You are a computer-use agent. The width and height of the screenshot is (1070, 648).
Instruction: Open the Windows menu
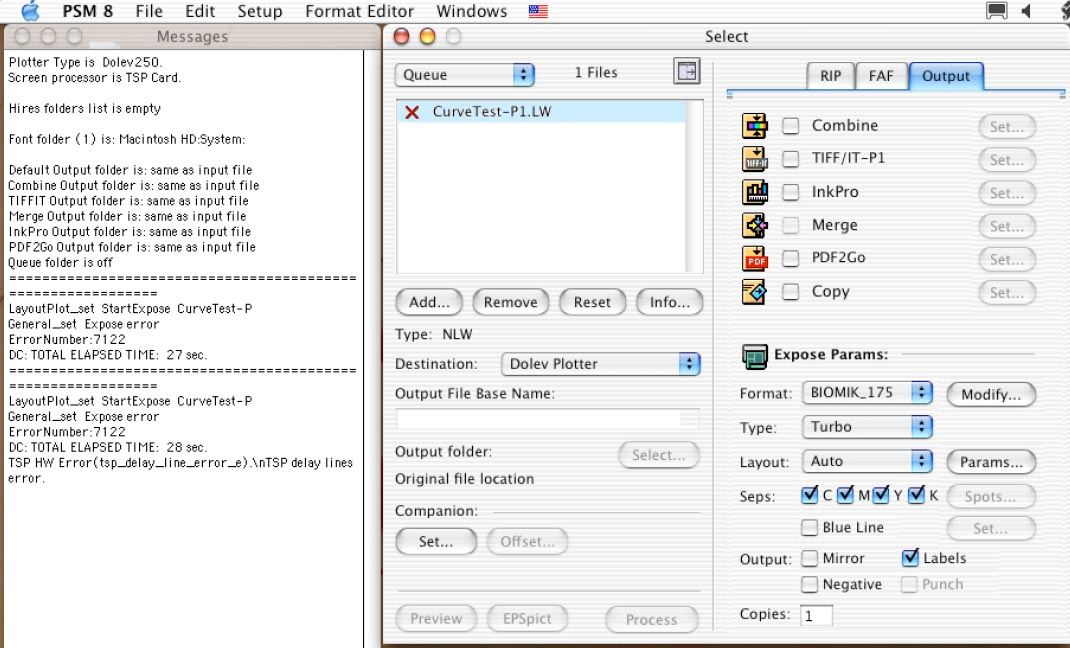point(472,11)
